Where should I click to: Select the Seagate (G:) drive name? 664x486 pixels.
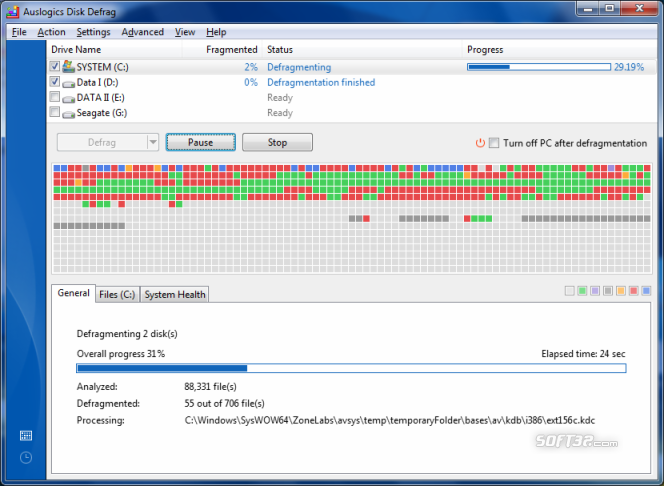click(102, 113)
